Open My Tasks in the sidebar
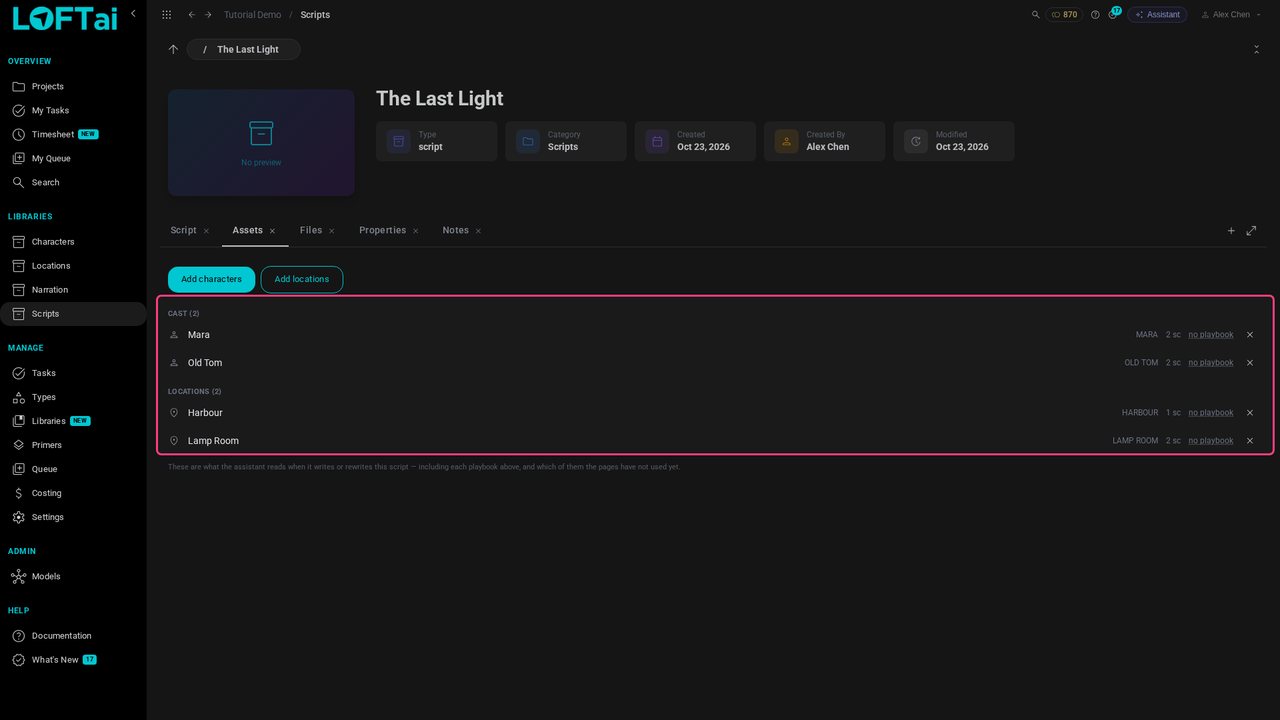This screenshot has height=720, width=1280. click(x=50, y=111)
